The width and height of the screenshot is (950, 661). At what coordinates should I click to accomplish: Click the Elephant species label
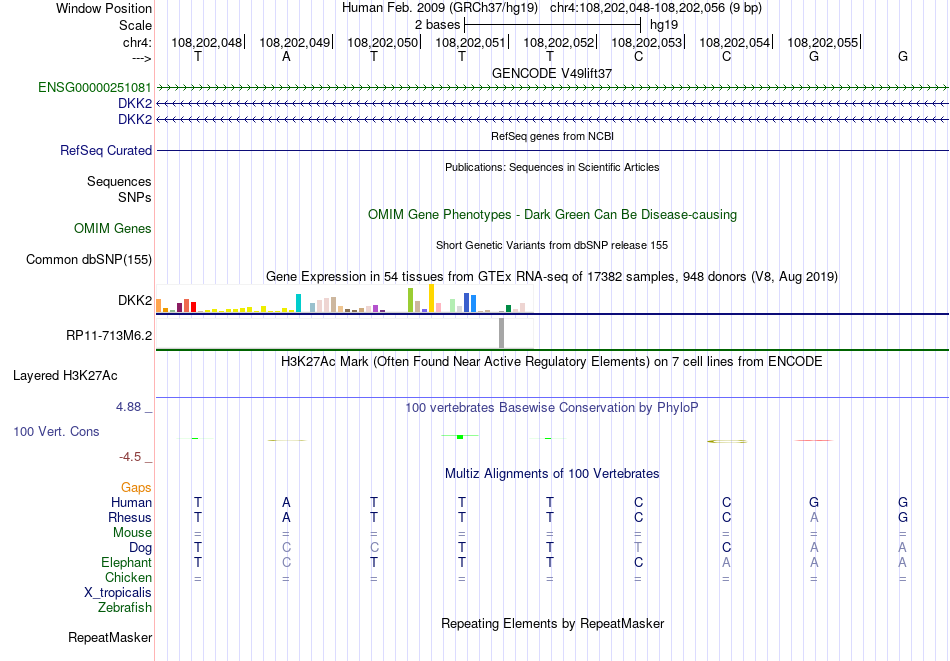click(x=126, y=563)
